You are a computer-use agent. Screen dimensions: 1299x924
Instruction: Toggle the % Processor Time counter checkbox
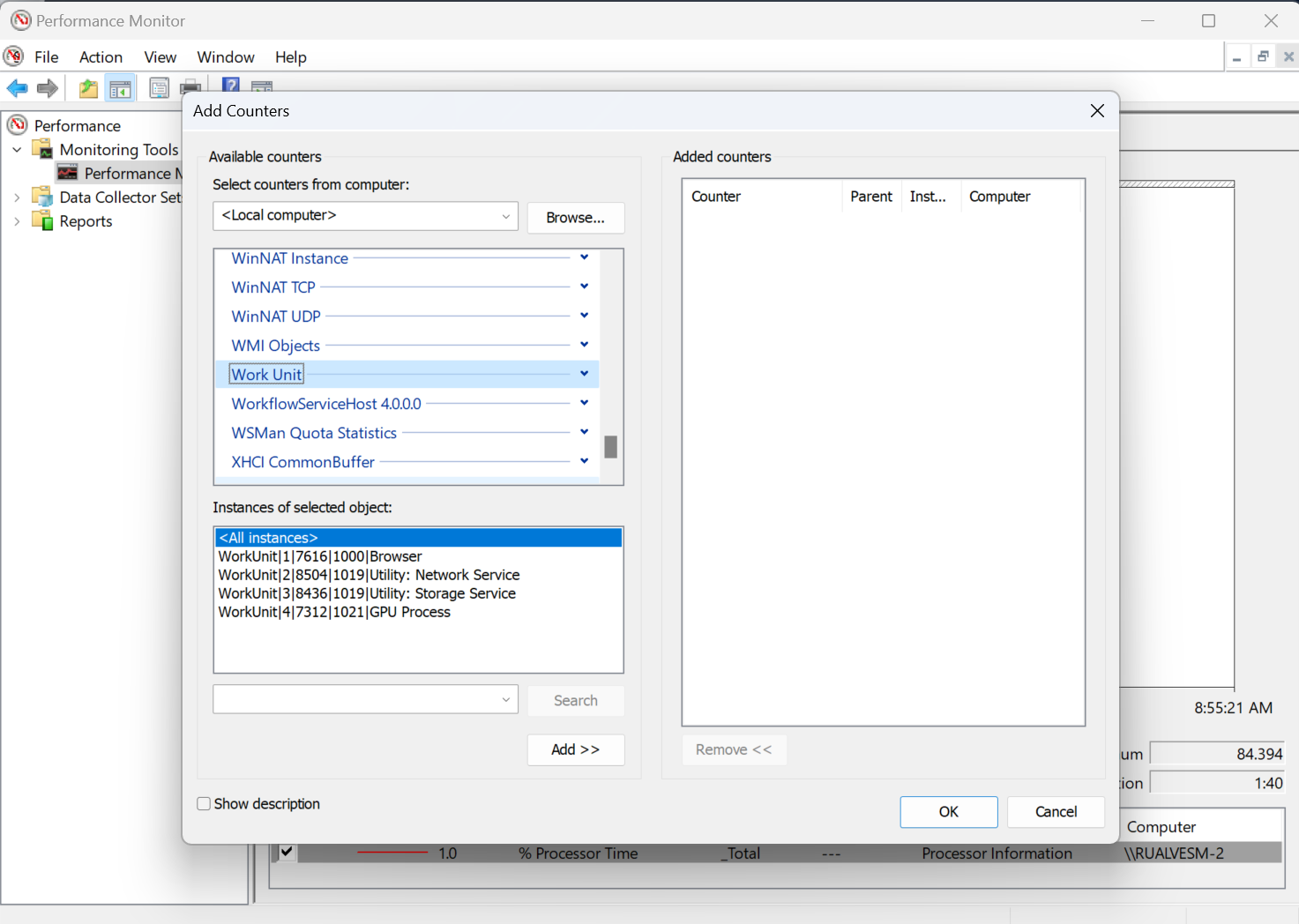286,853
